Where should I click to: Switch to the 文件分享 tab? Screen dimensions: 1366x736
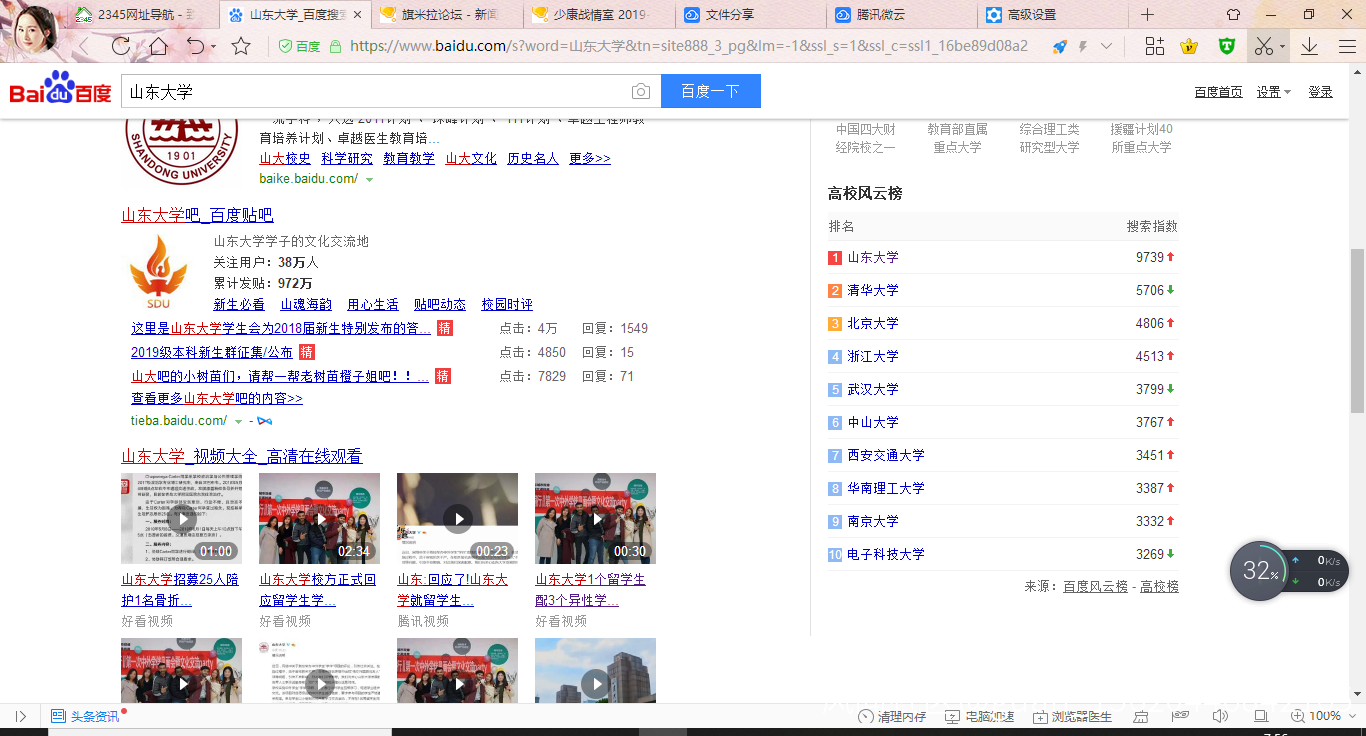click(x=729, y=15)
